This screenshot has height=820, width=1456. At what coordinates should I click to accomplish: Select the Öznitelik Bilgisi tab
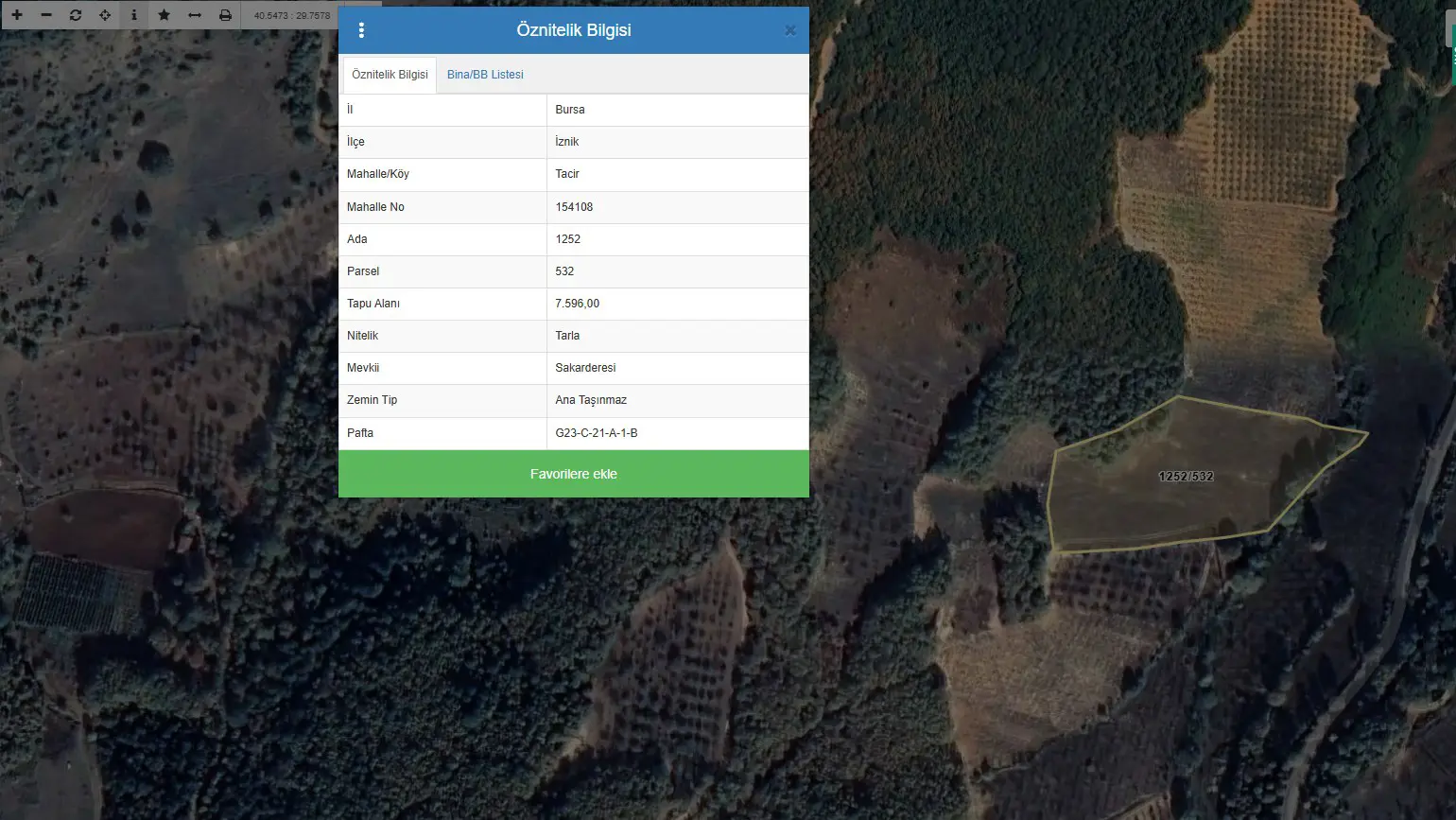pos(390,75)
